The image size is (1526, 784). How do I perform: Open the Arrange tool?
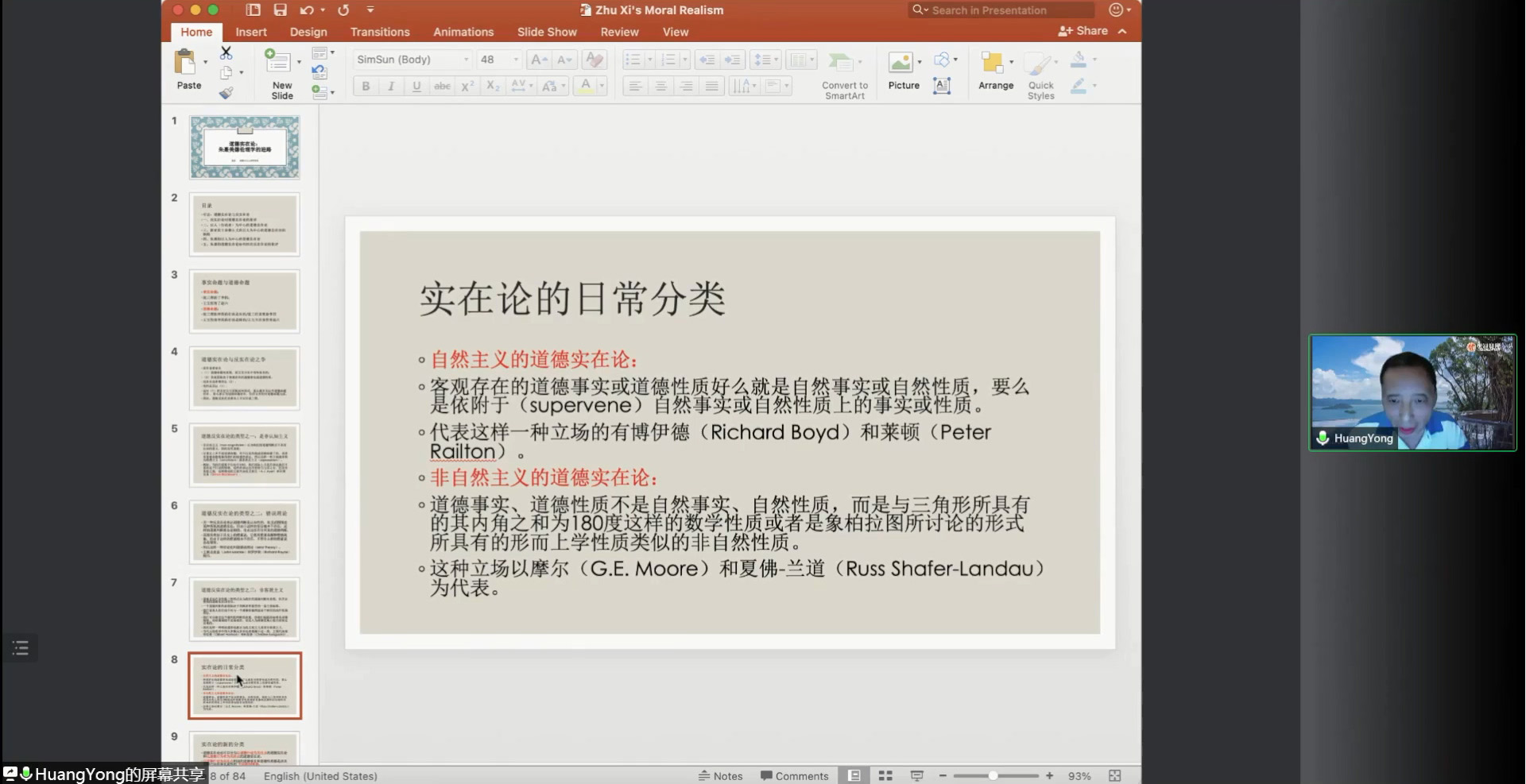click(995, 70)
